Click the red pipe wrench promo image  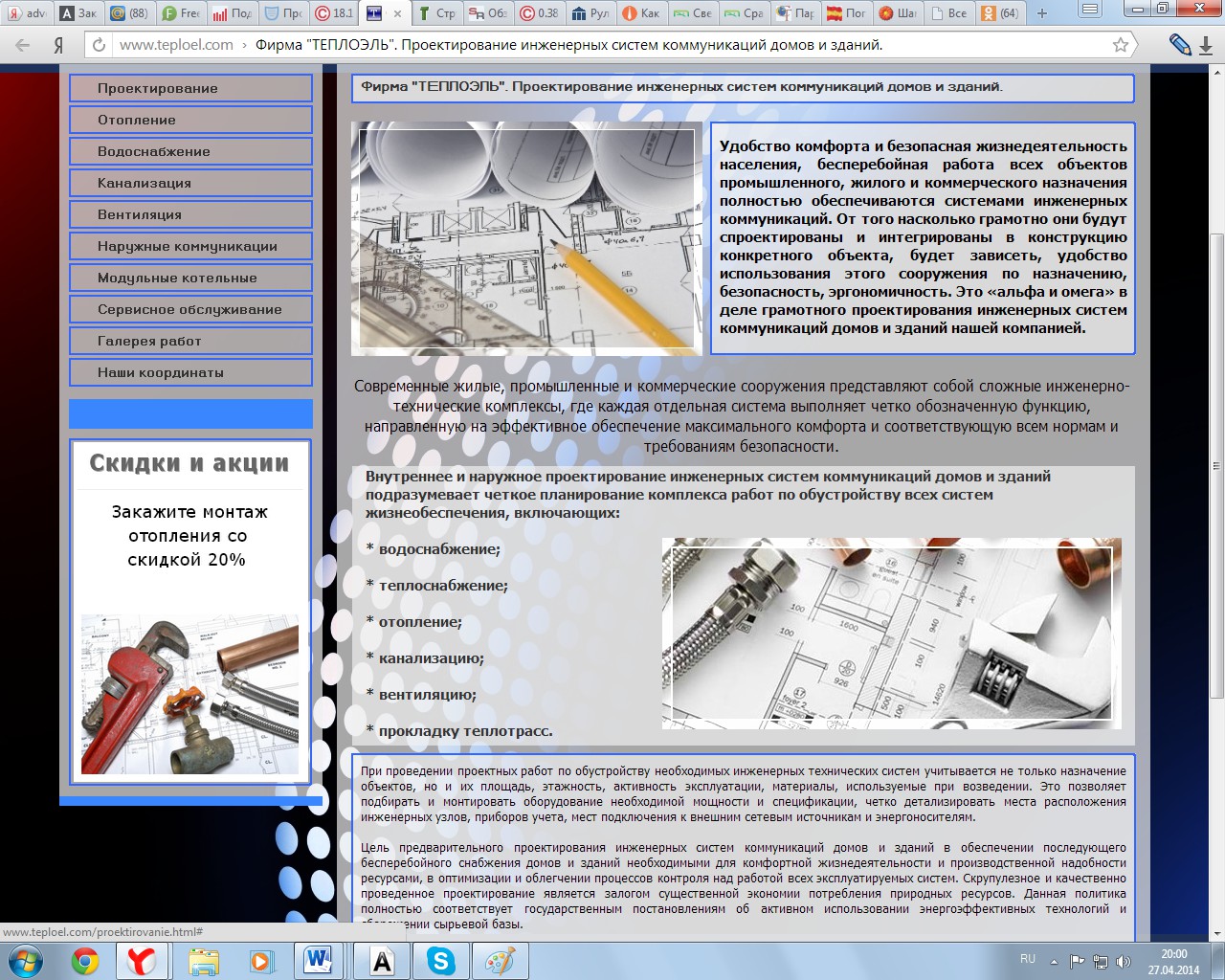pos(189,694)
